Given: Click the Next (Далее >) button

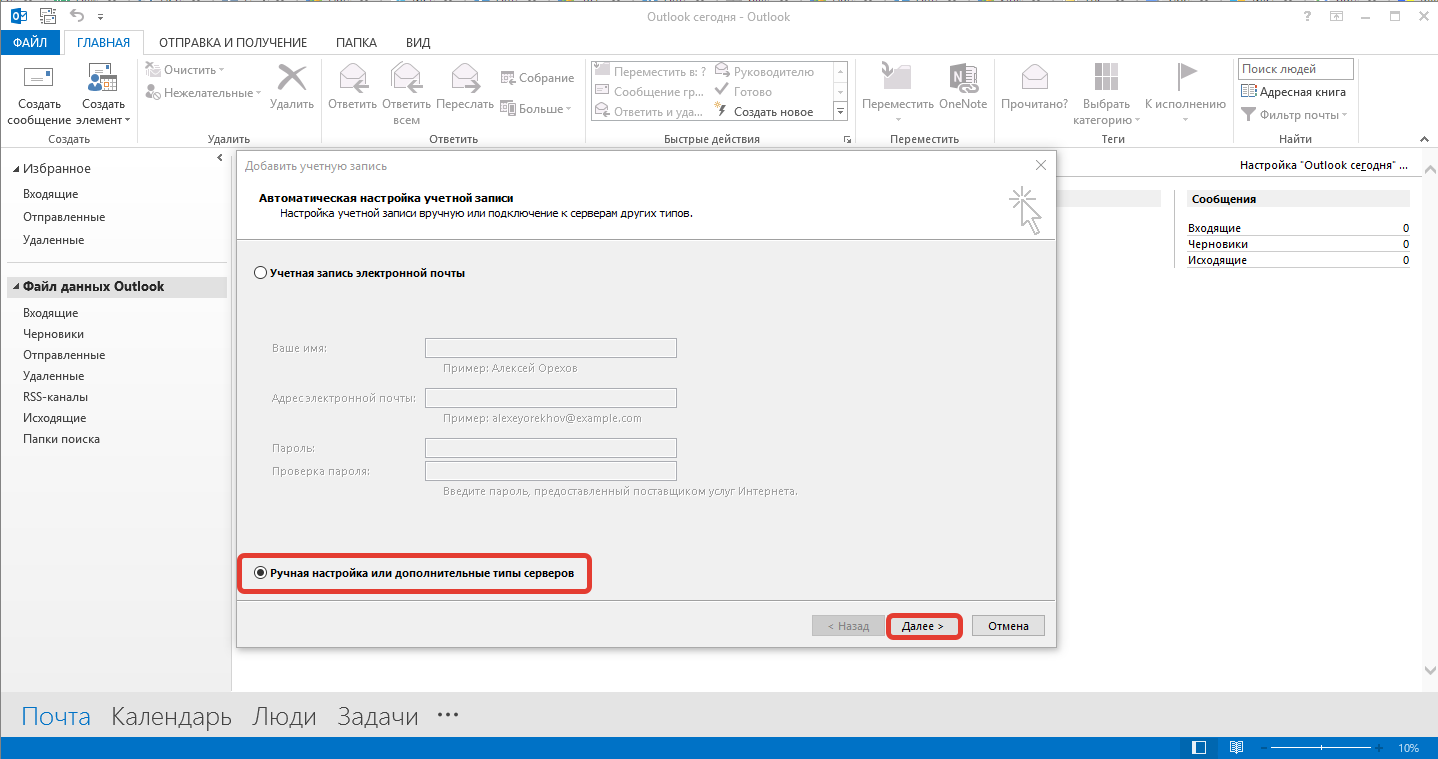Looking at the screenshot, I should (x=924, y=626).
